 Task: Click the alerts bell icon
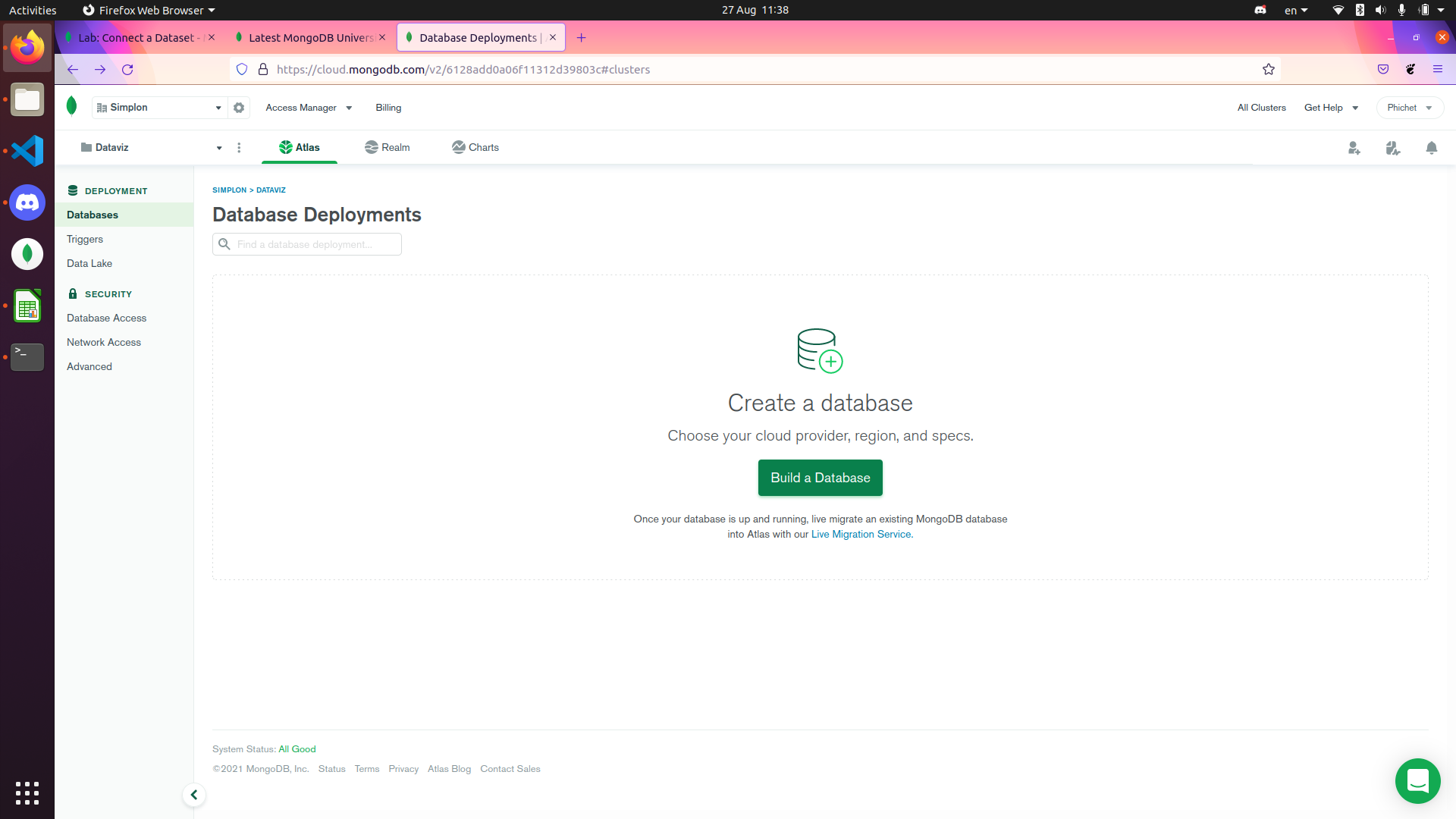(1431, 148)
